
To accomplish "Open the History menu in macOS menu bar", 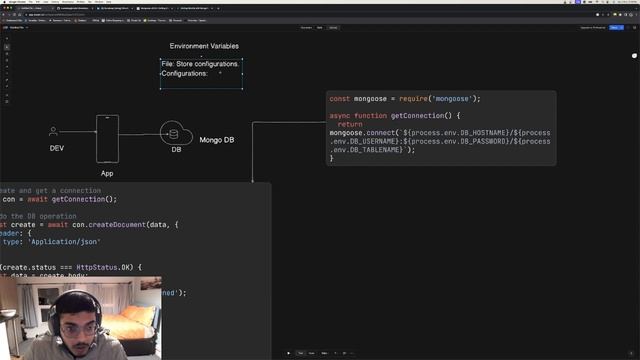I will pyautogui.click(x=55, y=2).
